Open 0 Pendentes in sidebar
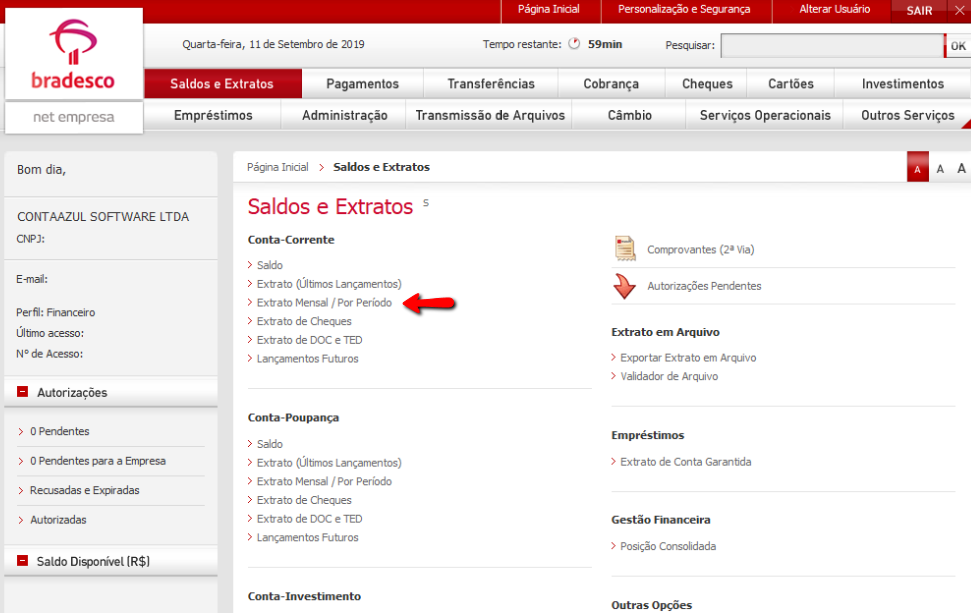Image resolution: width=971 pixels, height=615 pixels. [59, 431]
